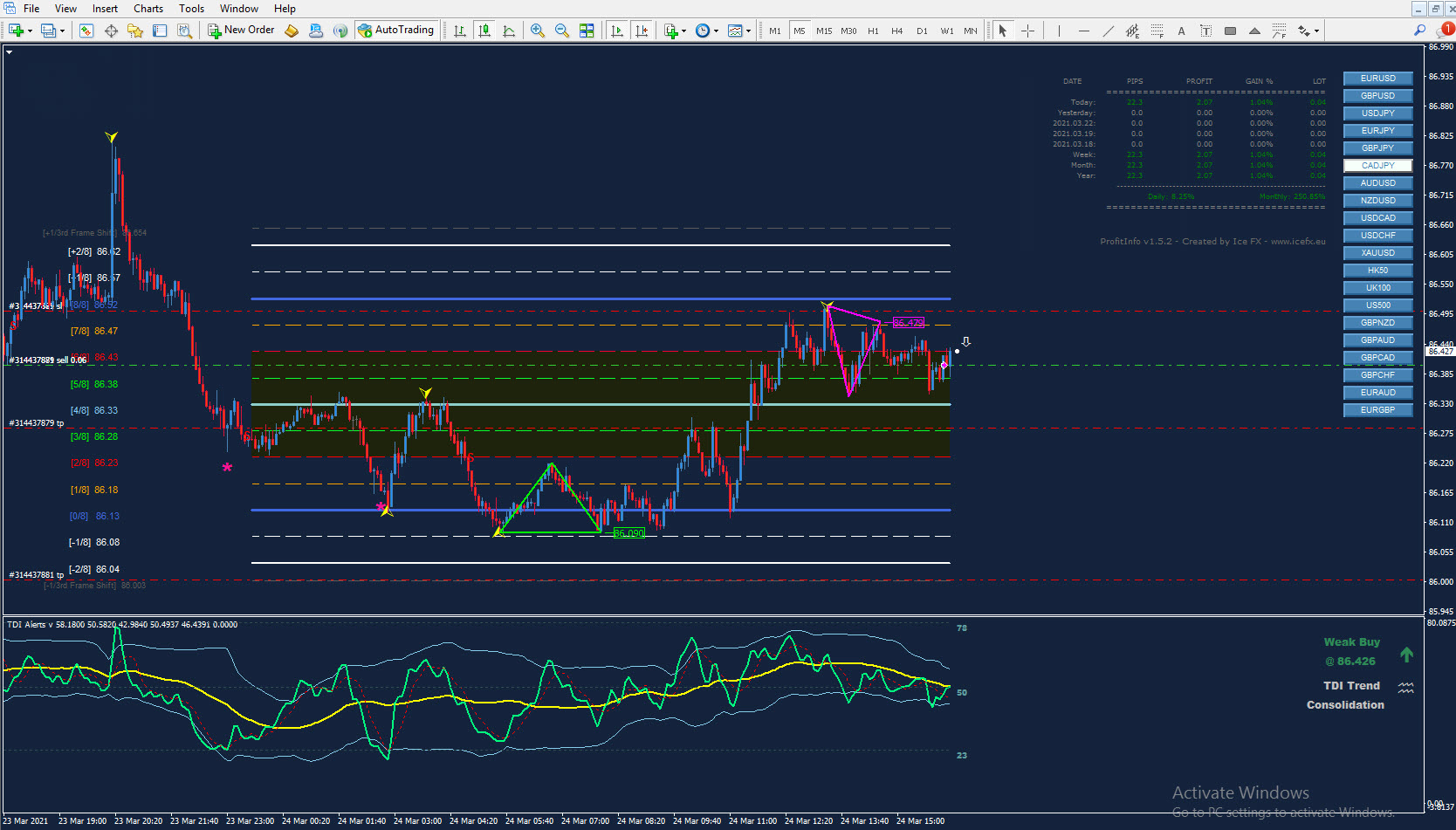Screen dimensions: 1456x830
Task: Click the GBPJPY symbol button
Action: 1377,148
